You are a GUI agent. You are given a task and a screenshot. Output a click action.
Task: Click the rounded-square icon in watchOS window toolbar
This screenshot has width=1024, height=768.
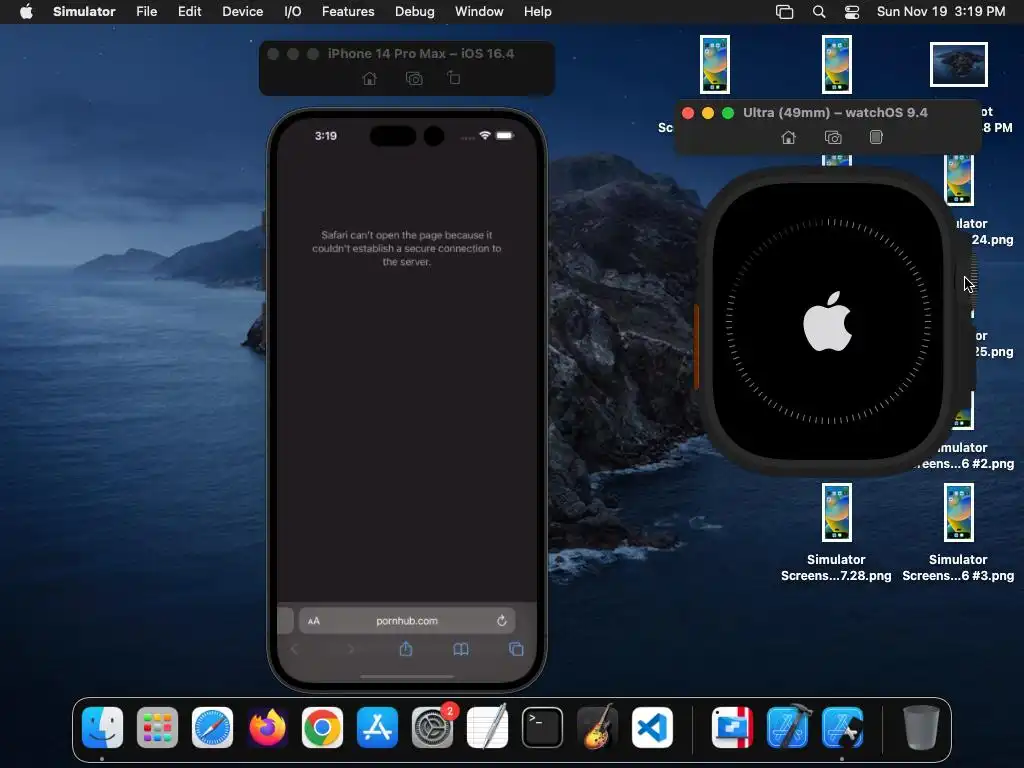point(876,137)
